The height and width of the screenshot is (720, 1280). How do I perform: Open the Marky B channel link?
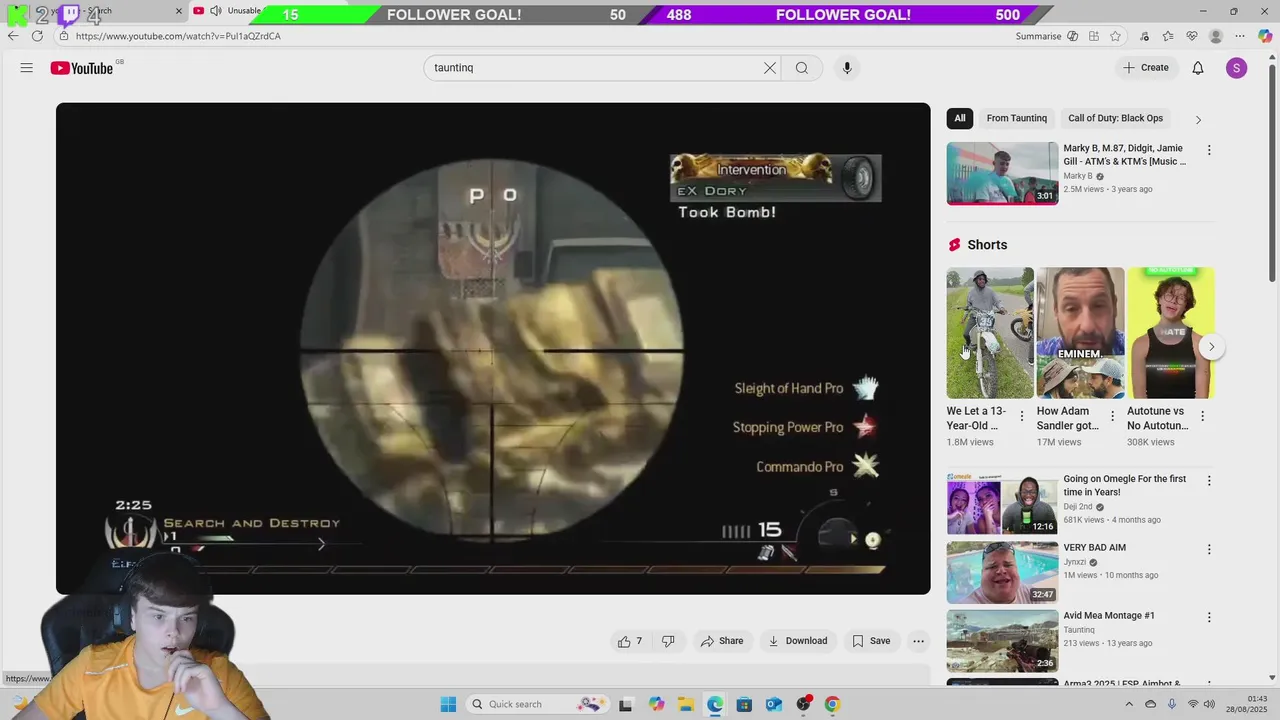coord(1078,176)
